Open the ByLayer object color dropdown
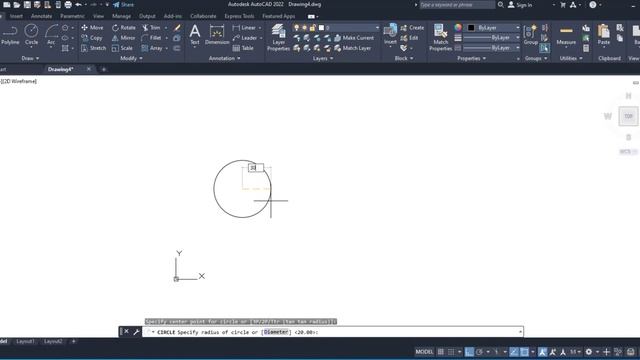The image size is (640, 360). pyautogui.click(x=518, y=27)
